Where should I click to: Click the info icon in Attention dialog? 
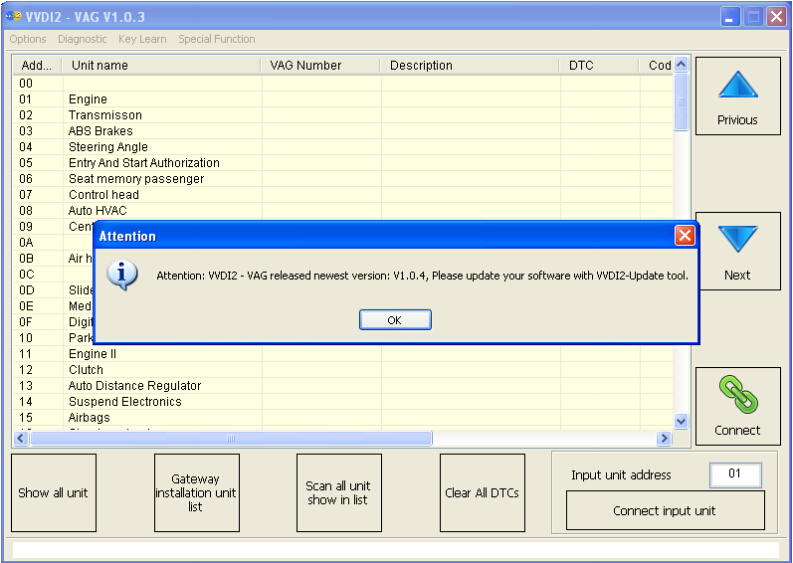click(122, 275)
